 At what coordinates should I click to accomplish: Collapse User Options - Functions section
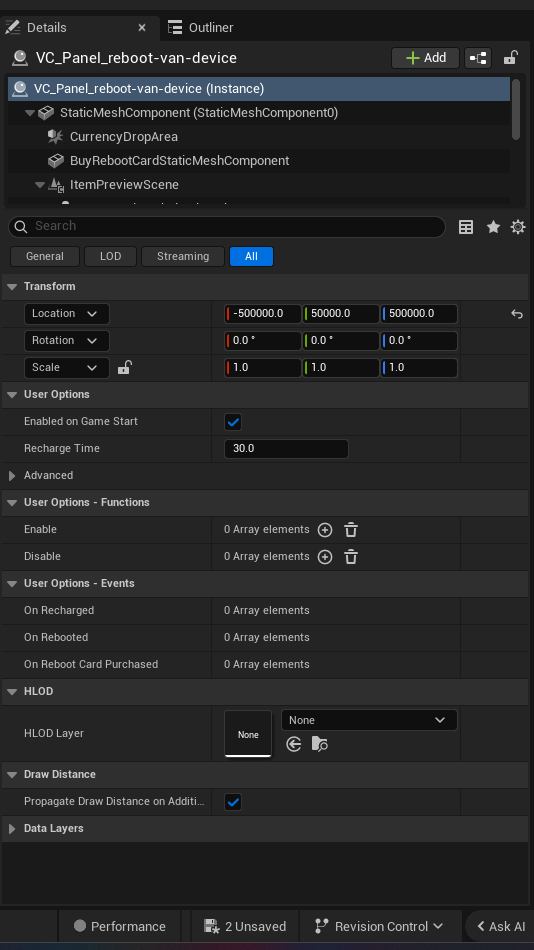pos(12,502)
